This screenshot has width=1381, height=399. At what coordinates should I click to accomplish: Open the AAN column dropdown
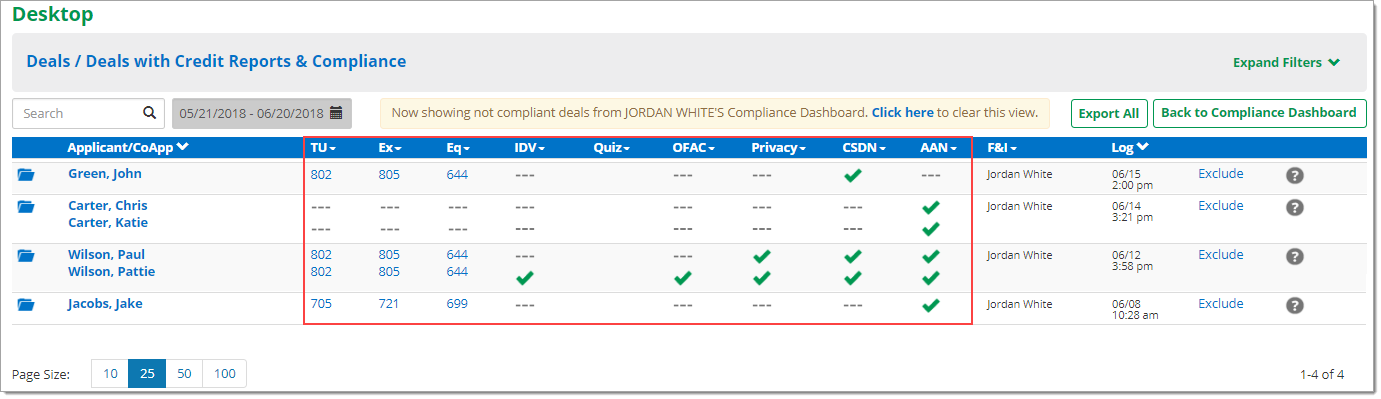click(938, 148)
